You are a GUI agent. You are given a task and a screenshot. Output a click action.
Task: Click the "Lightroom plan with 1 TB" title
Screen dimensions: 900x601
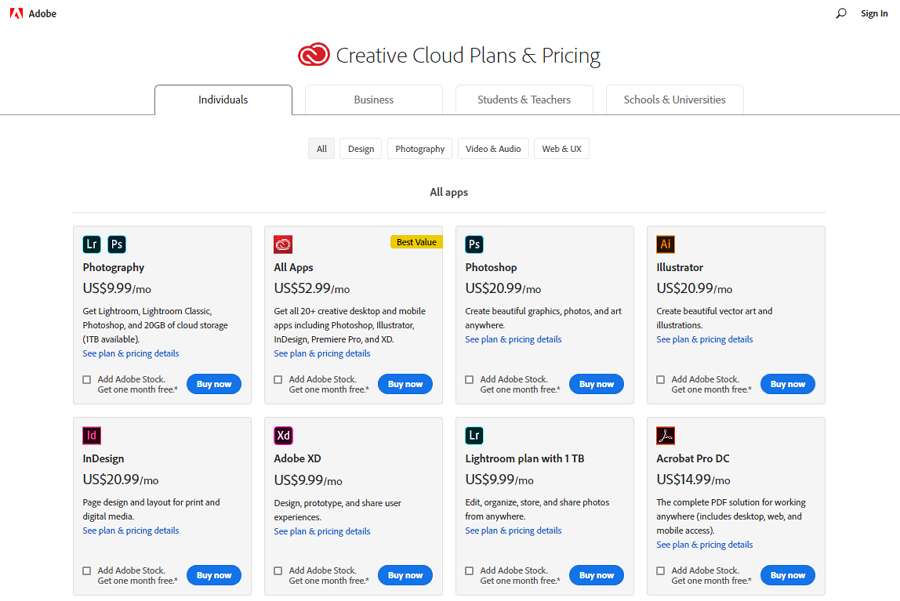click(x=525, y=459)
